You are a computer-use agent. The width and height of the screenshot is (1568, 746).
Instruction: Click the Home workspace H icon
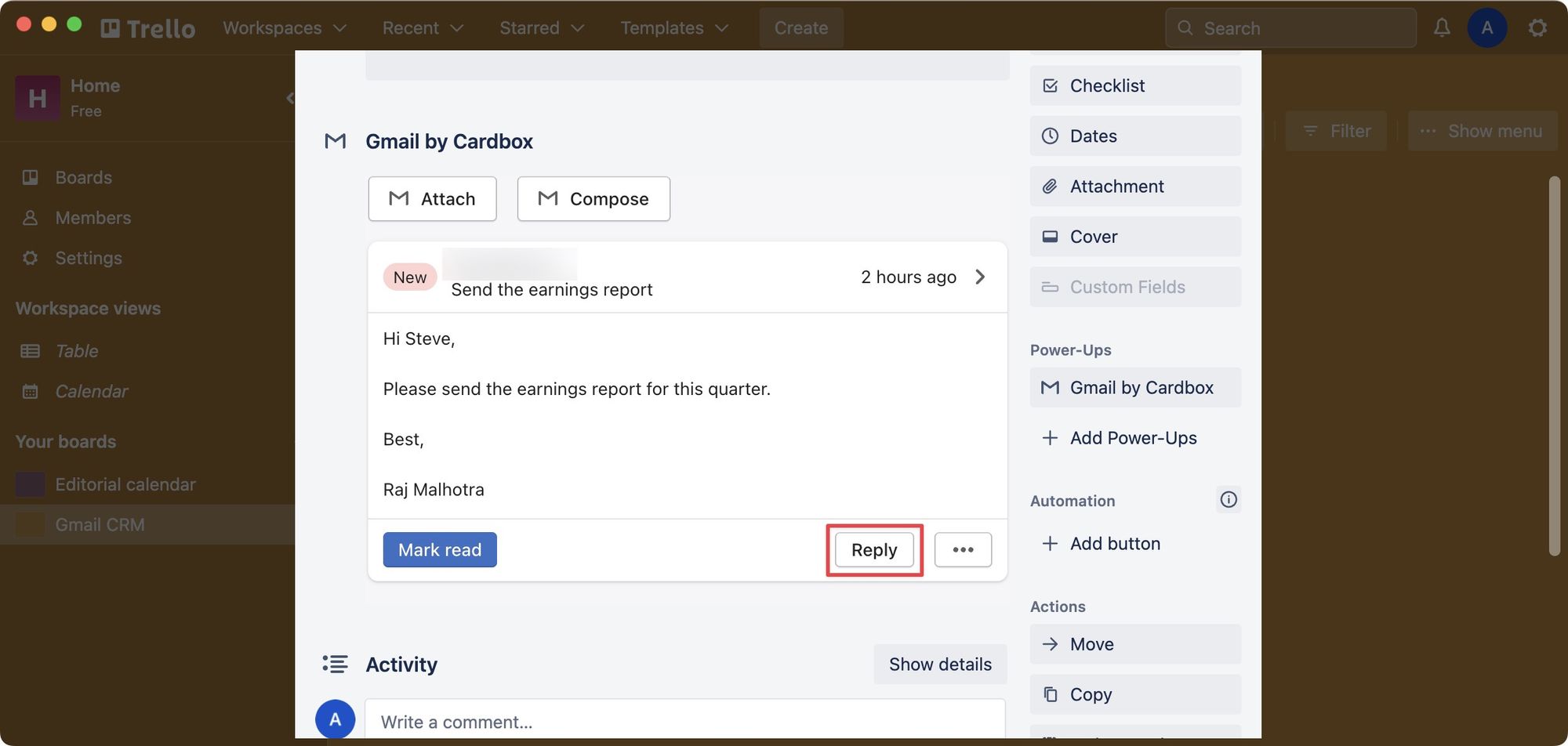click(x=37, y=98)
